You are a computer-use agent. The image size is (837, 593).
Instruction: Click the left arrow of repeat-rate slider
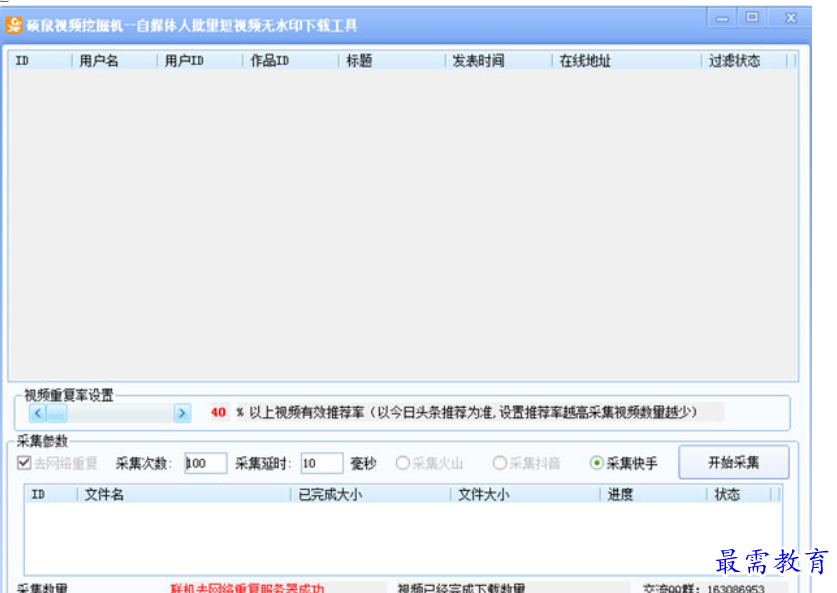click(x=37, y=413)
